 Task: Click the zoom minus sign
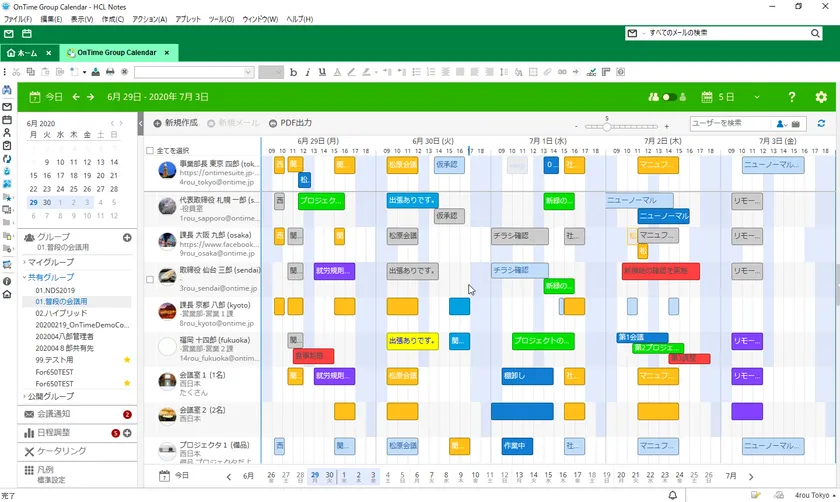tap(576, 127)
